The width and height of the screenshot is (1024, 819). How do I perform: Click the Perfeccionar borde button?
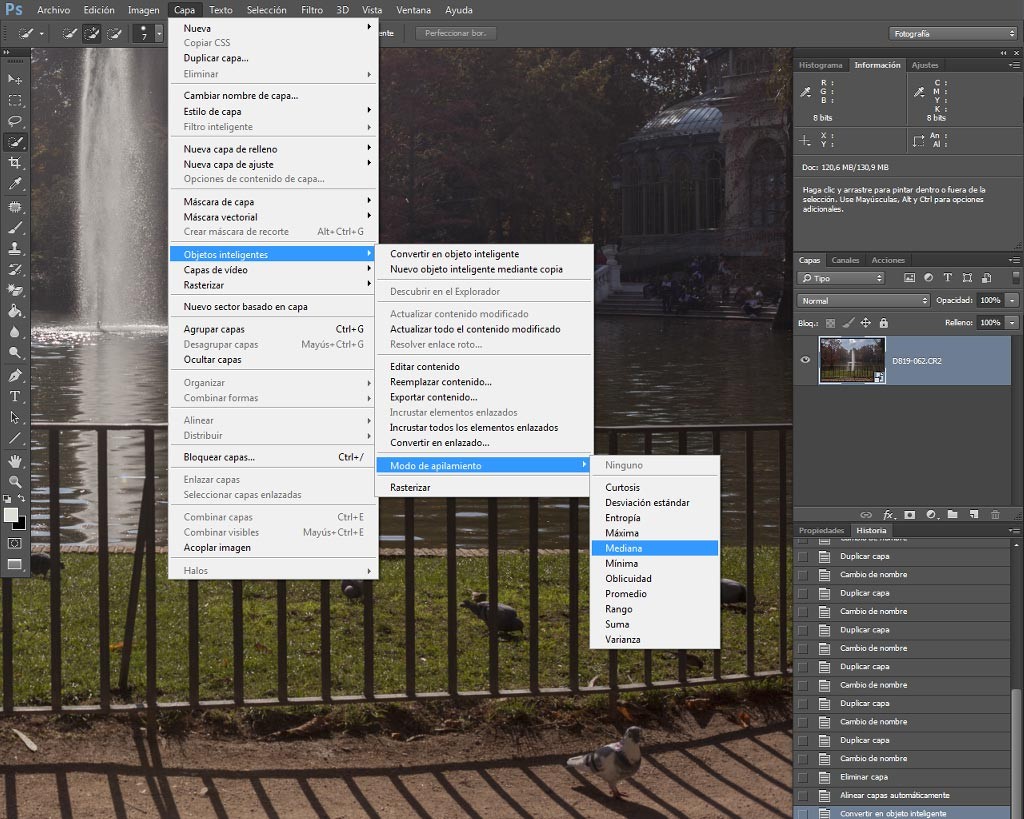click(x=455, y=33)
